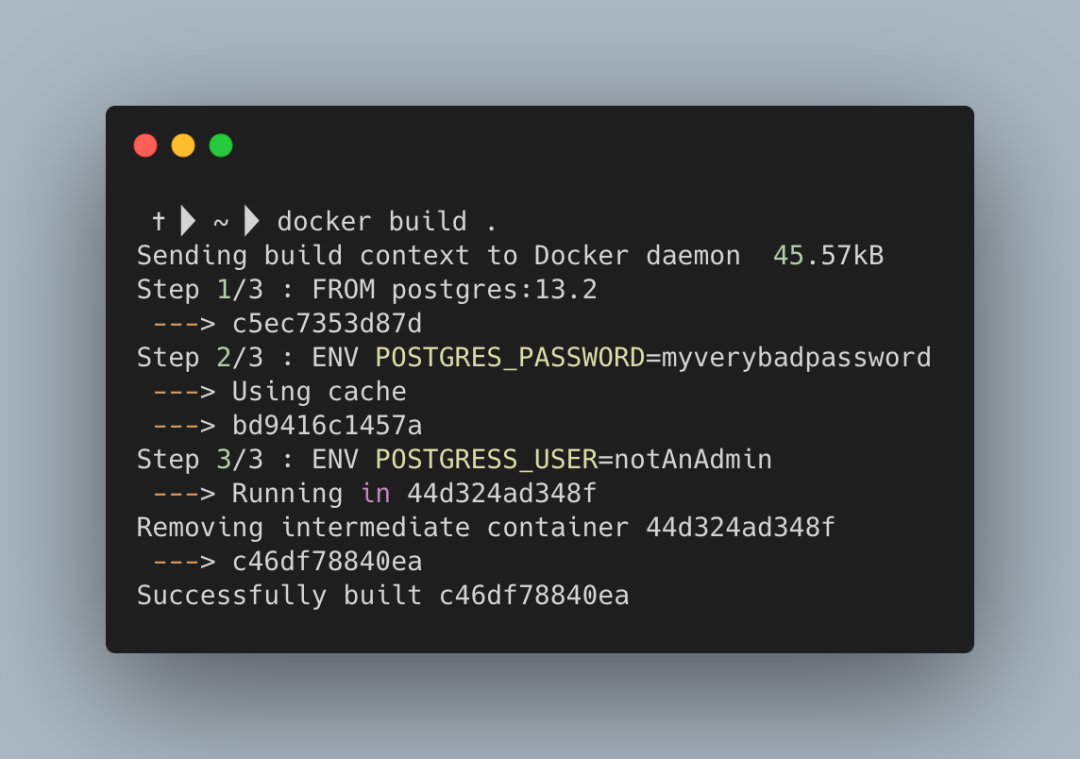The image size is (1080, 759).
Task: Click the green maximize window button
Action: (x=221, y=146)
